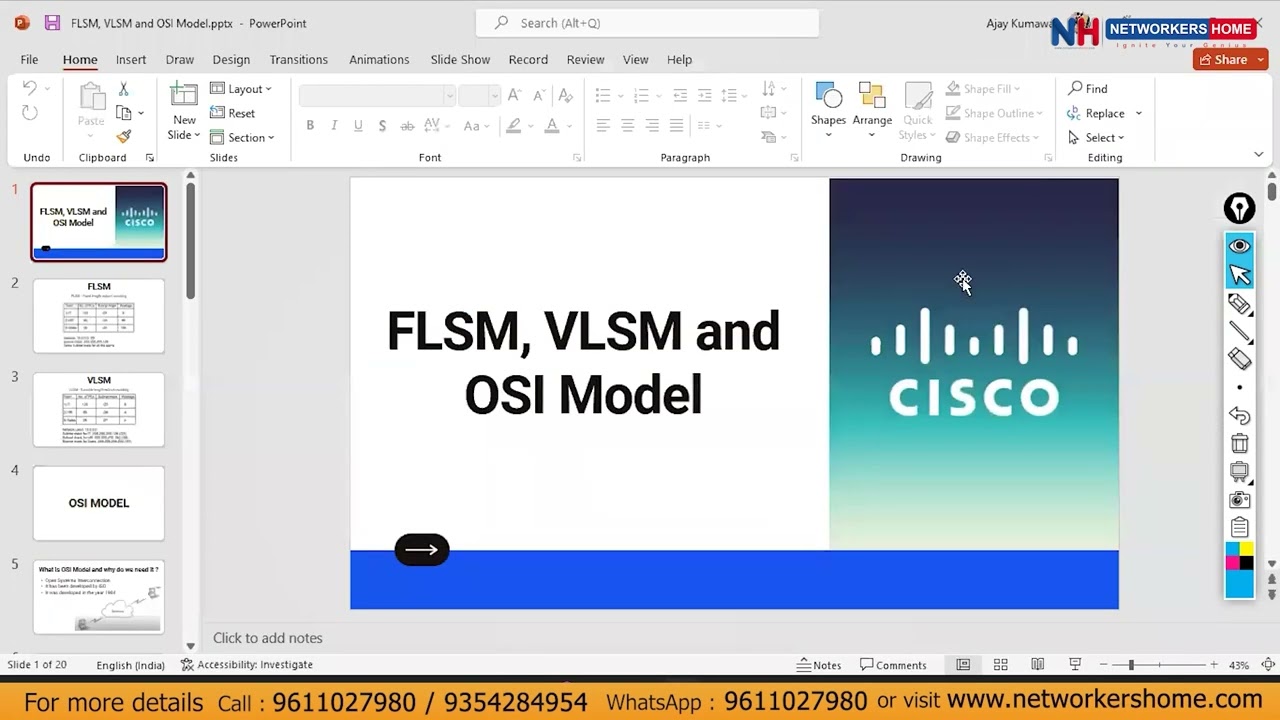Open the Help tab
The width and height of the screenshot is (1280, 720).
point(679,60)
